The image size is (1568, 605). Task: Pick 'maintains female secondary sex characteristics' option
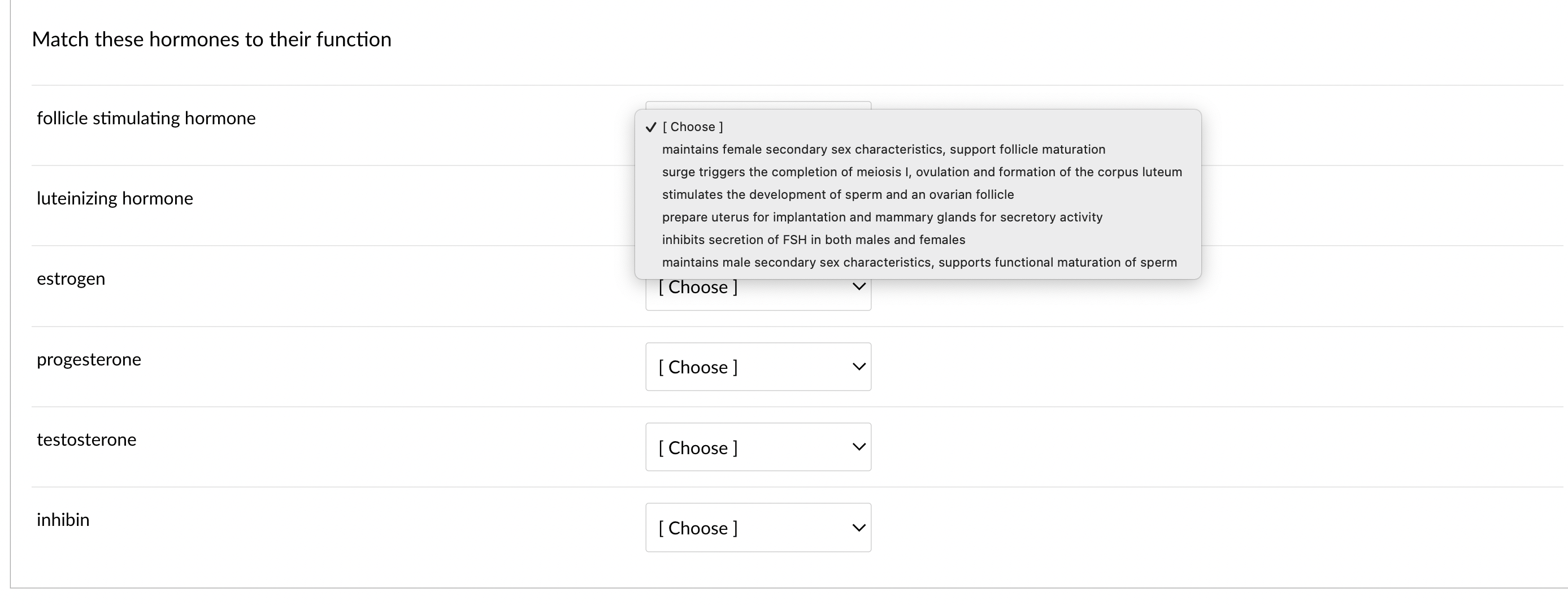pos(883,149)
